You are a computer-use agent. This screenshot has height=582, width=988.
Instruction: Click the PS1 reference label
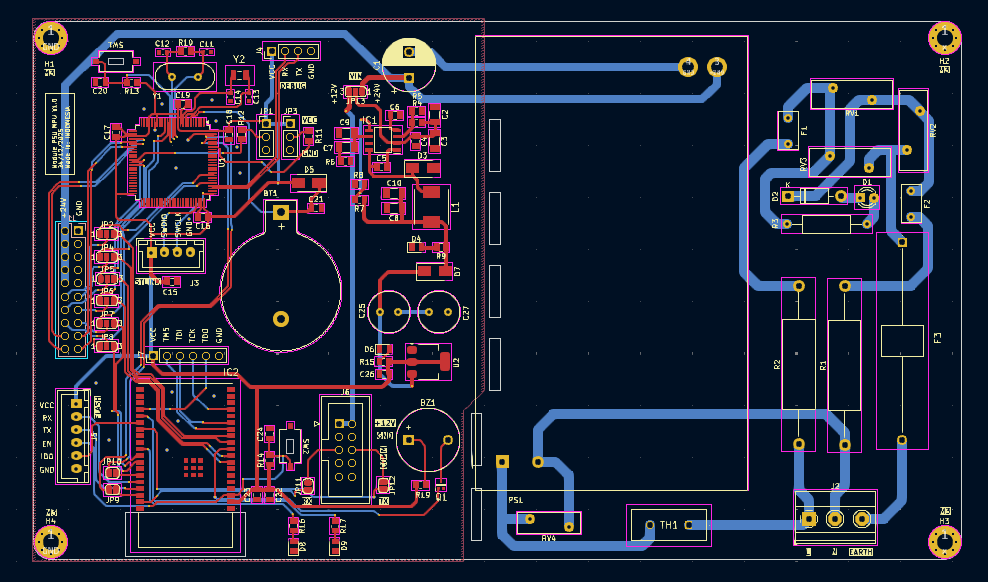click(515, 500)
